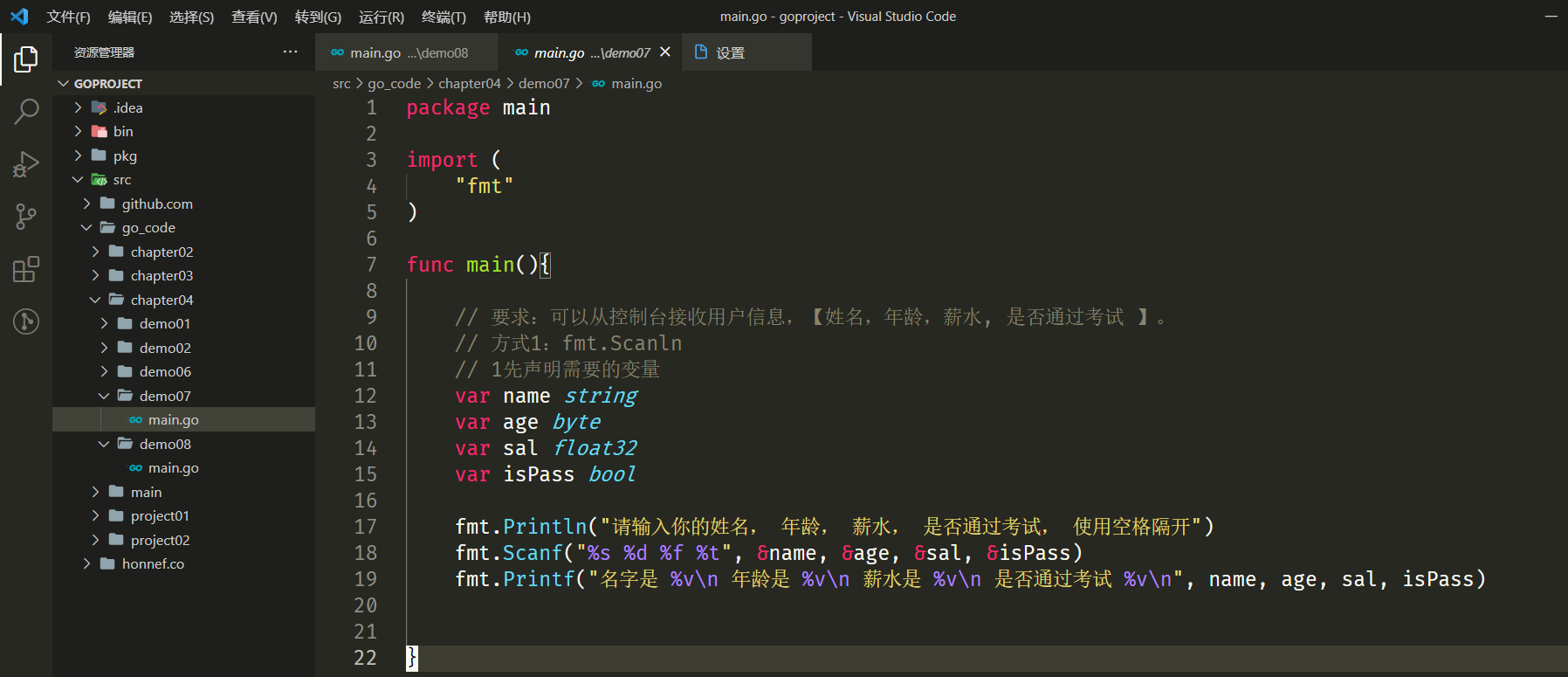Click the Go icon in breadcrumb
The height and width of the screenshot is (677, 1568).
(598, 84)
